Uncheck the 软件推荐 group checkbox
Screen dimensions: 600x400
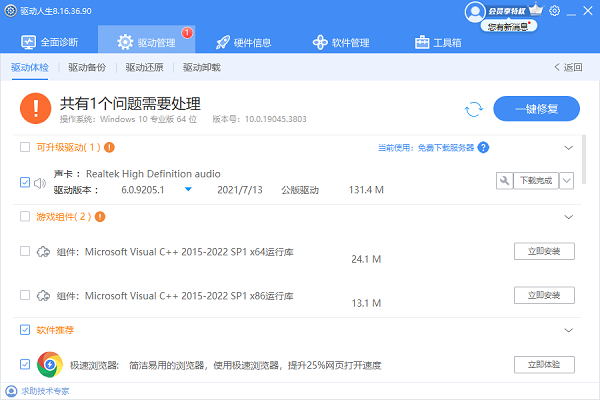[25, 330]
